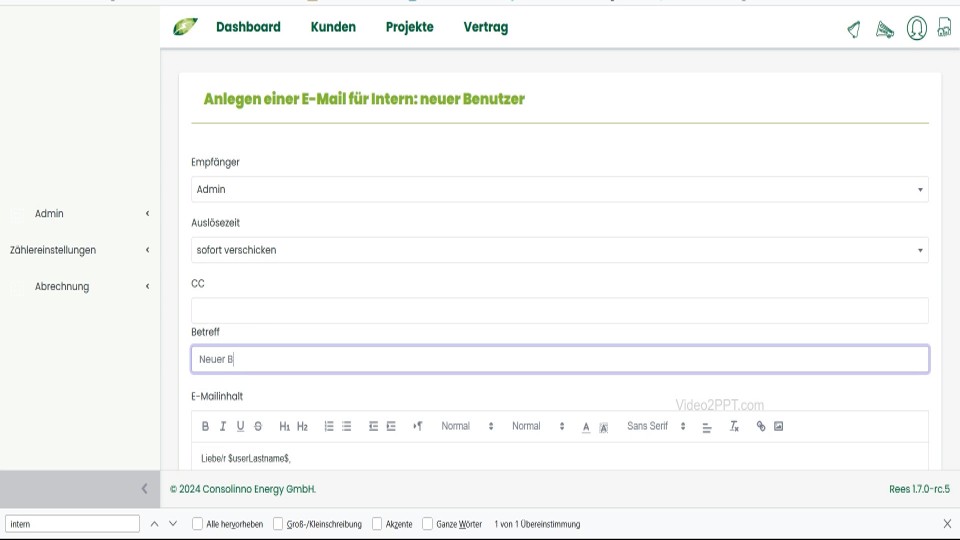Insert an ordered numbered list
Viewport: 960px width, 540px height.
pos(329,426)
